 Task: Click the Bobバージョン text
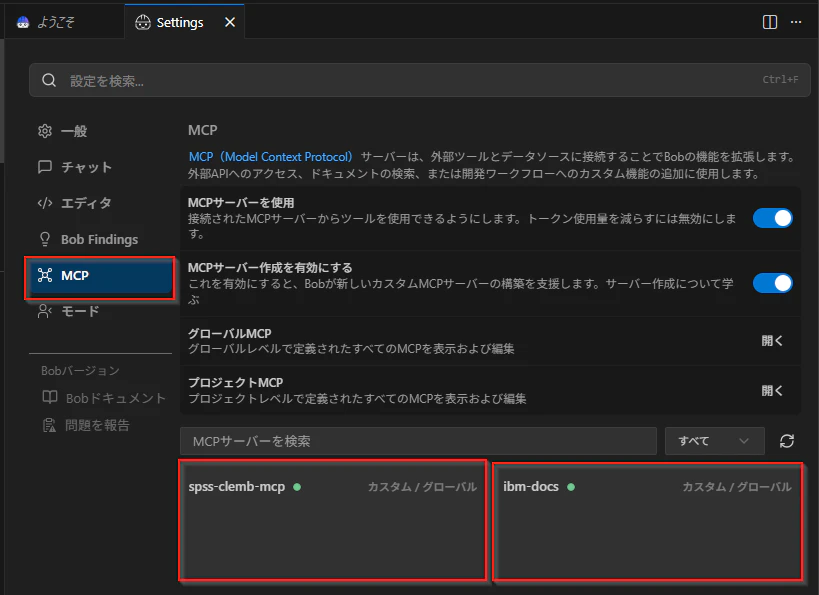(80, 370)
